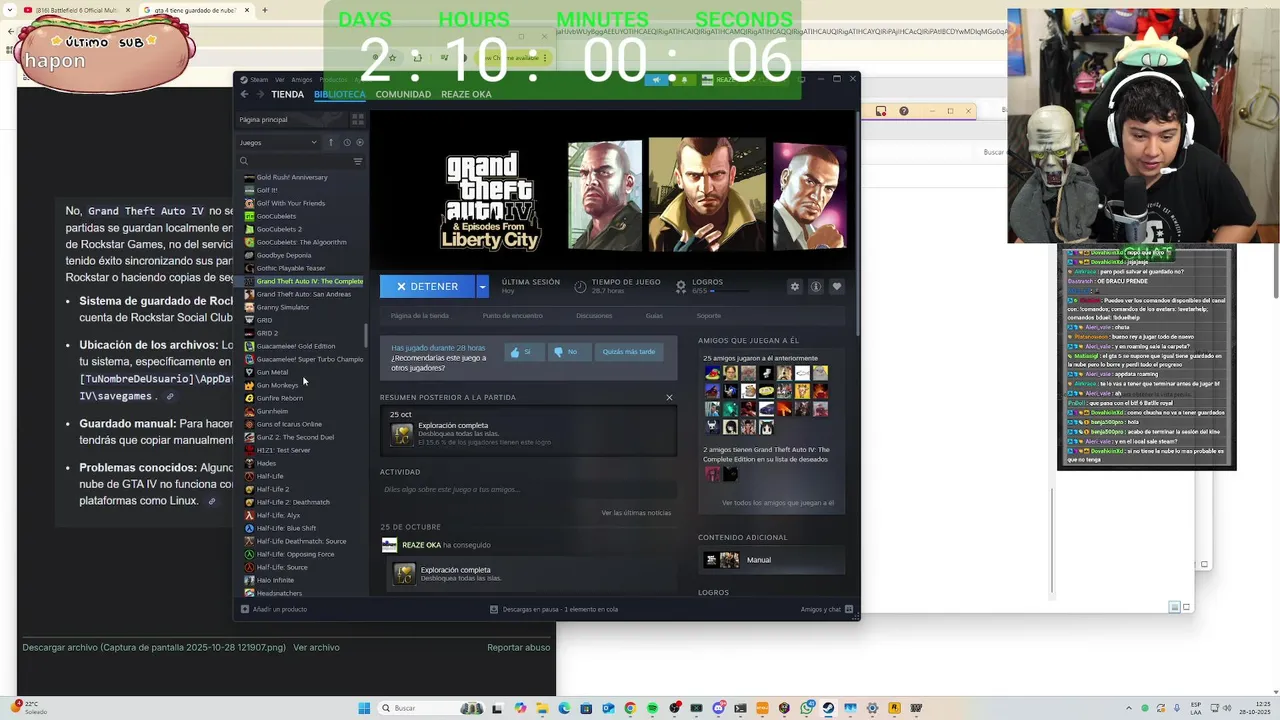The image size is (1280, 720).
Task: Open Steam notifications bell icon
Action: tap(684, 79)
